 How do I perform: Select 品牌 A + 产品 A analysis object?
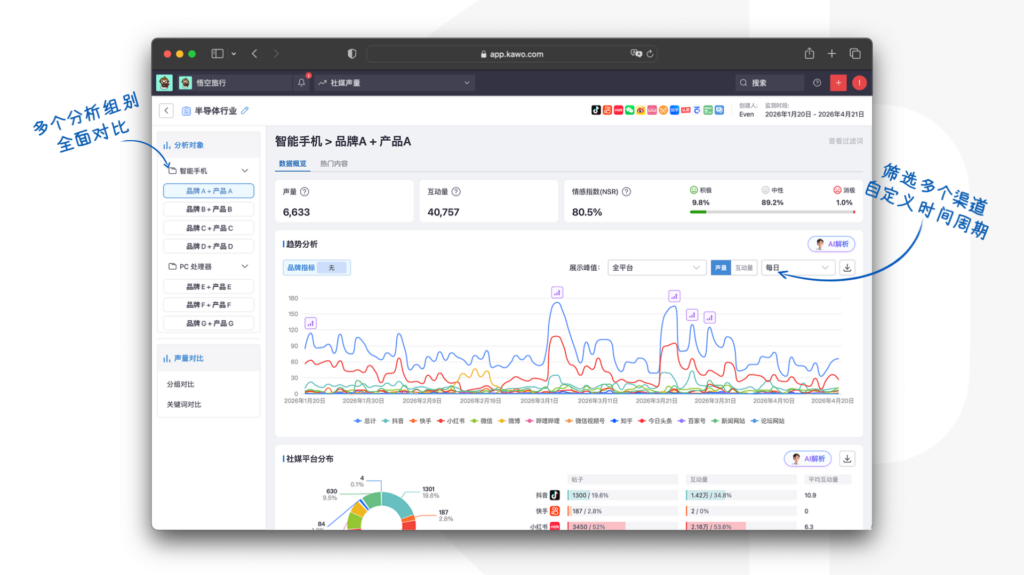point(209,191)
